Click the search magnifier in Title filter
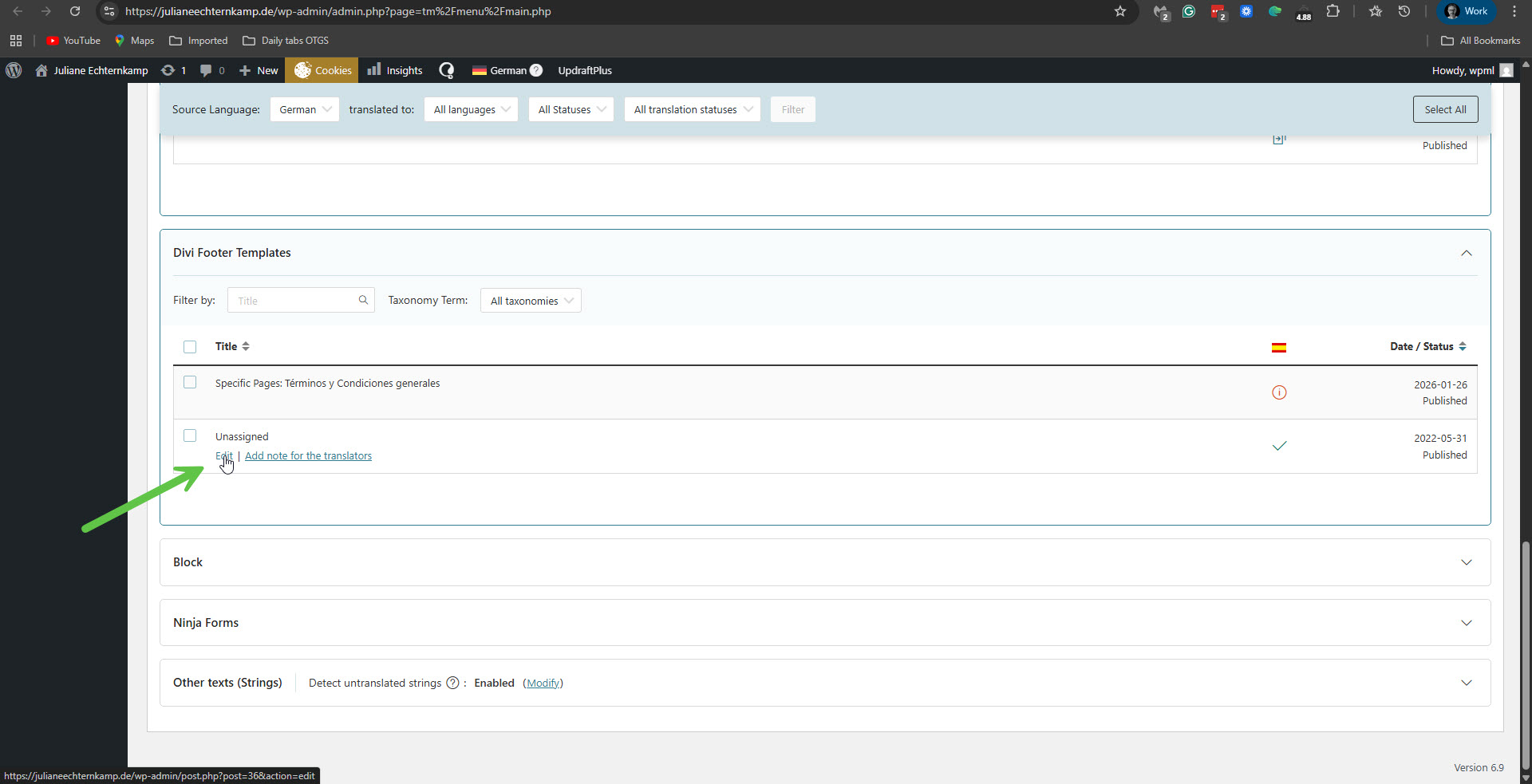 (x=363, y=300)
